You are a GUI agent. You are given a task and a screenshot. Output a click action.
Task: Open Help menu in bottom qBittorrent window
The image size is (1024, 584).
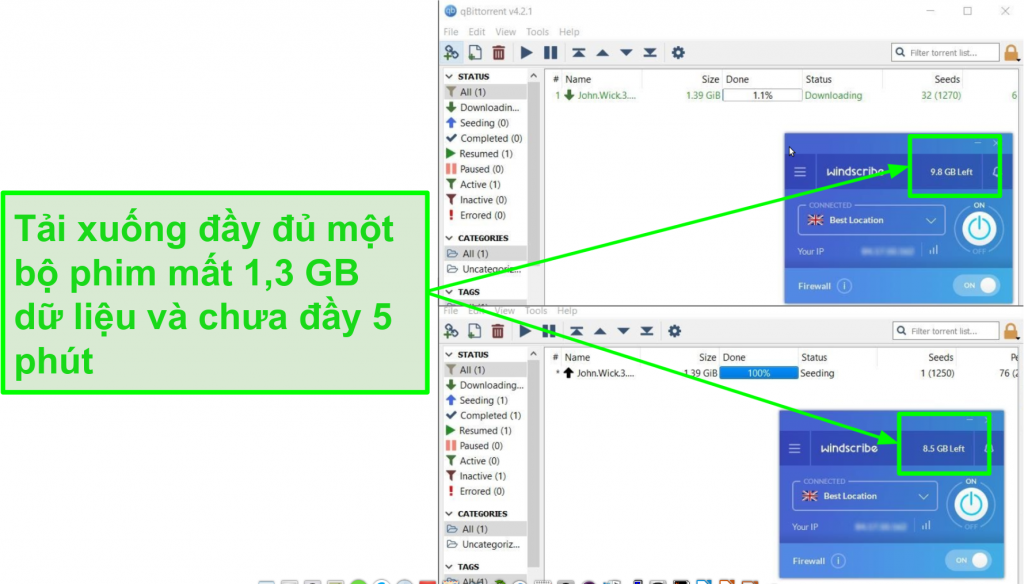click(567, 311)
